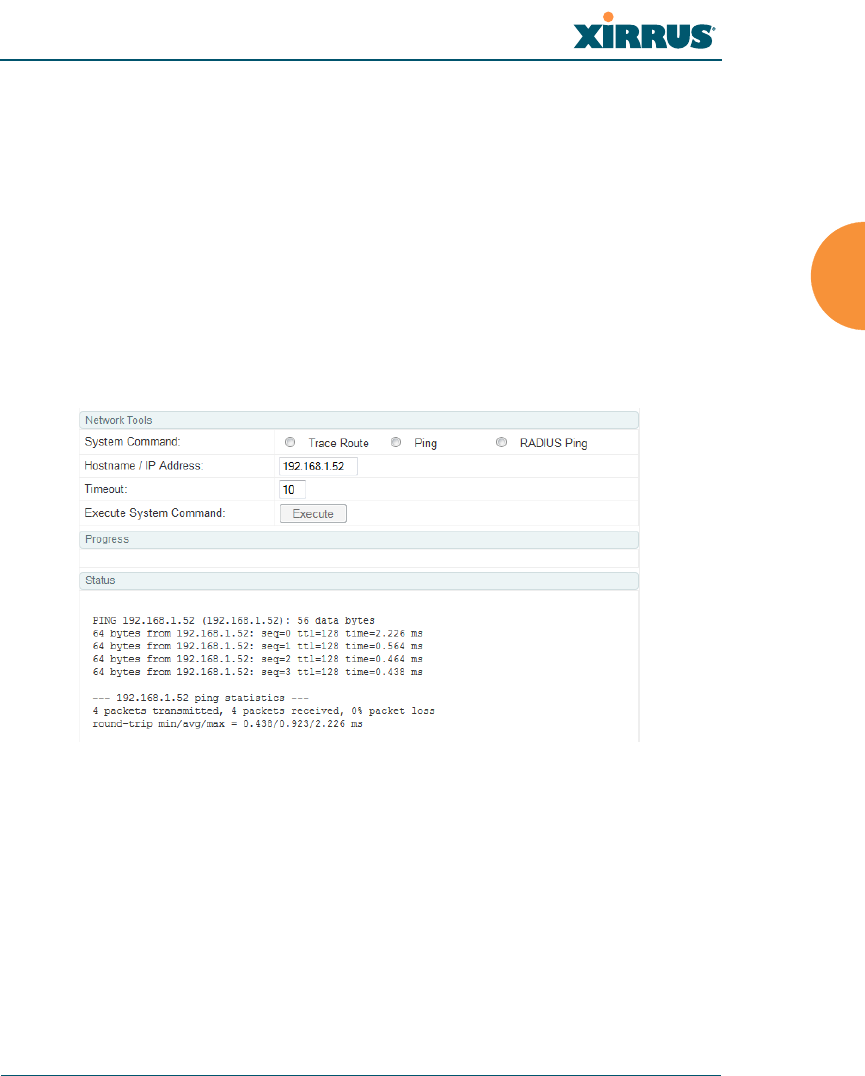Click the 'Timeout:' label

[106, 489]
